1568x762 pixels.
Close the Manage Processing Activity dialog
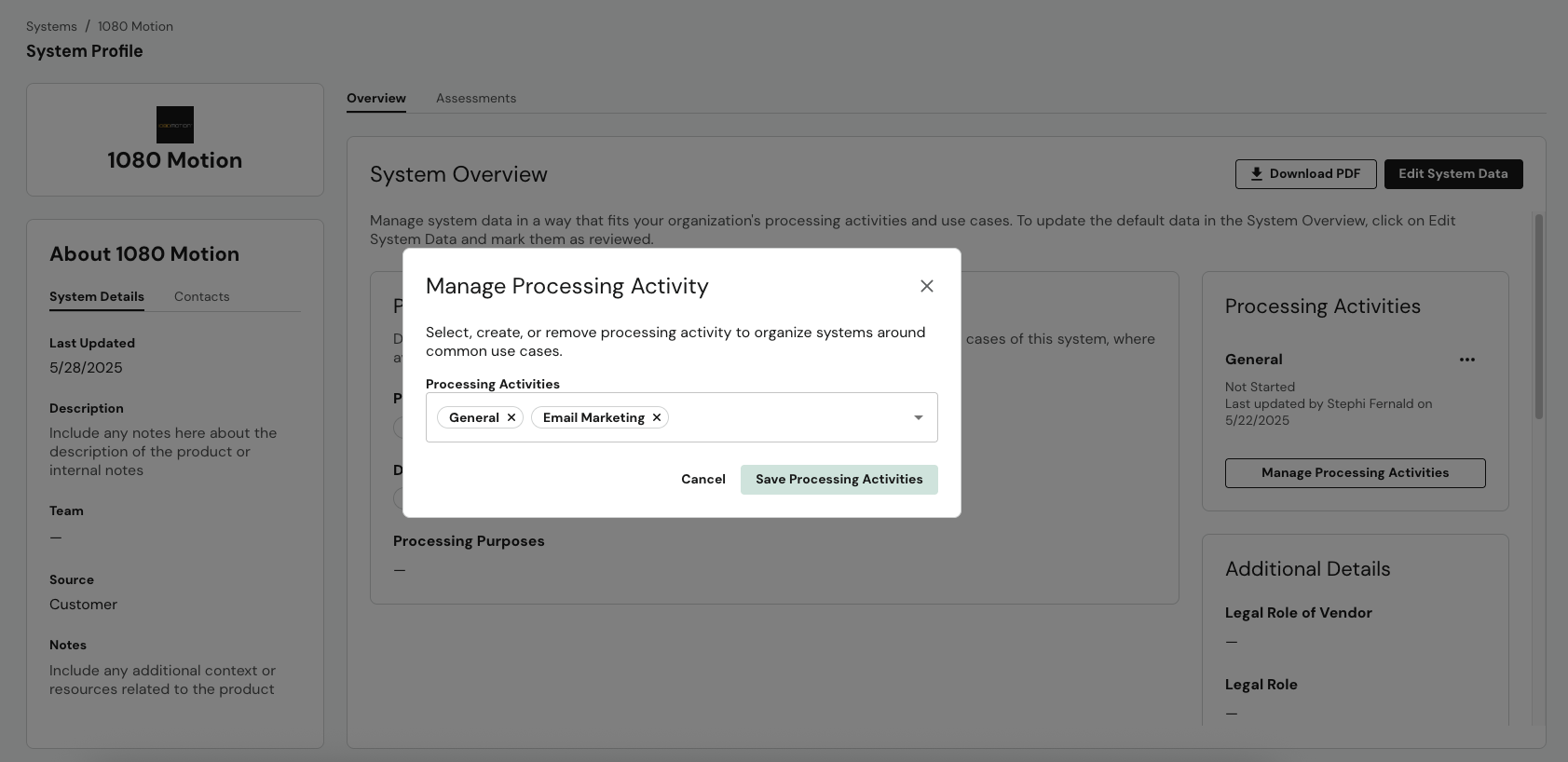926,286
